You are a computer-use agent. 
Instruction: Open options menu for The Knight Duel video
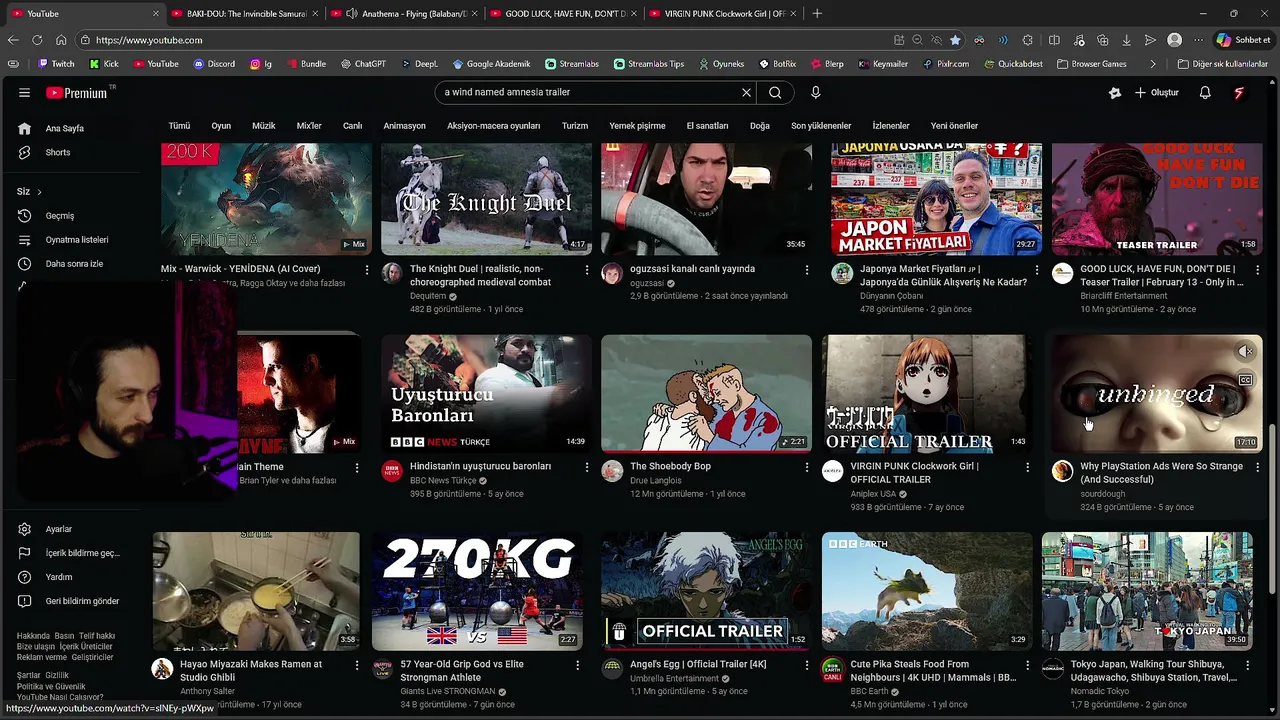tap(587, 270)
